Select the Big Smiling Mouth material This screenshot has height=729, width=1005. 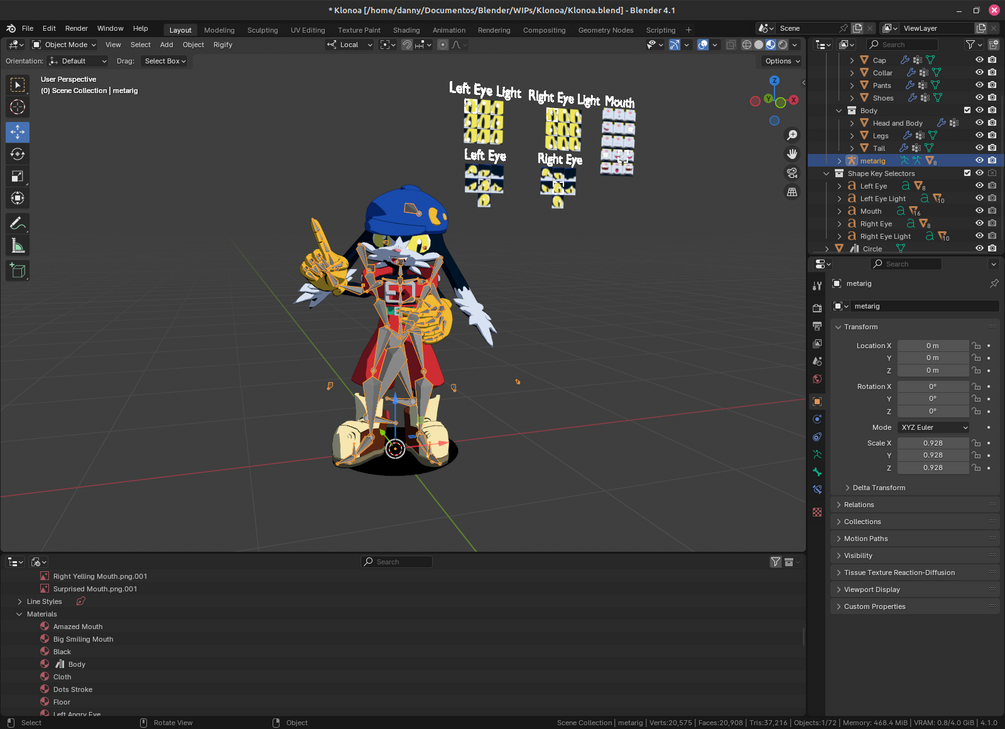tap(83, 639)
